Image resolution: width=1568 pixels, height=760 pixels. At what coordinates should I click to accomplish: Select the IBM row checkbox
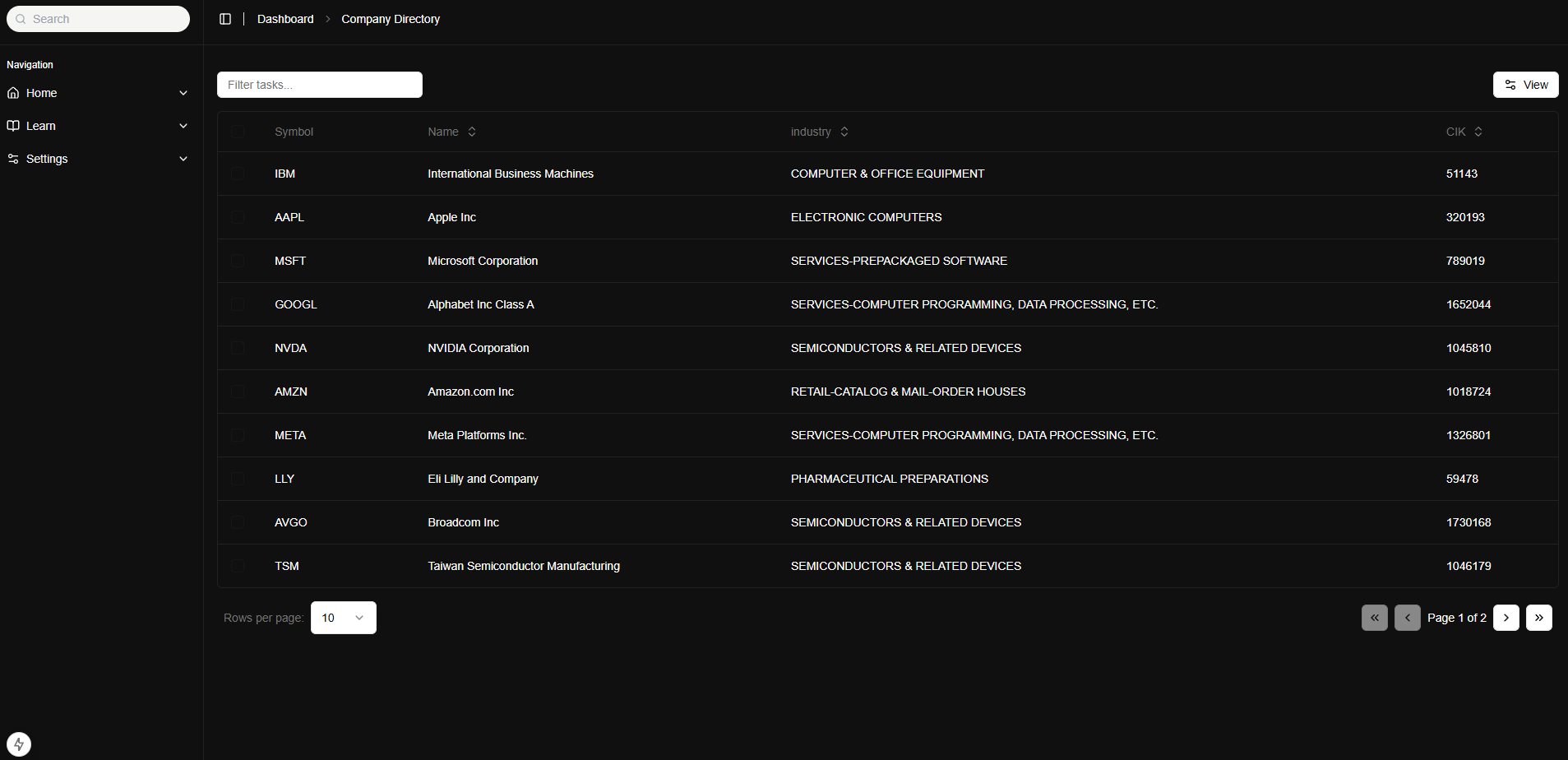coord(238,174)
